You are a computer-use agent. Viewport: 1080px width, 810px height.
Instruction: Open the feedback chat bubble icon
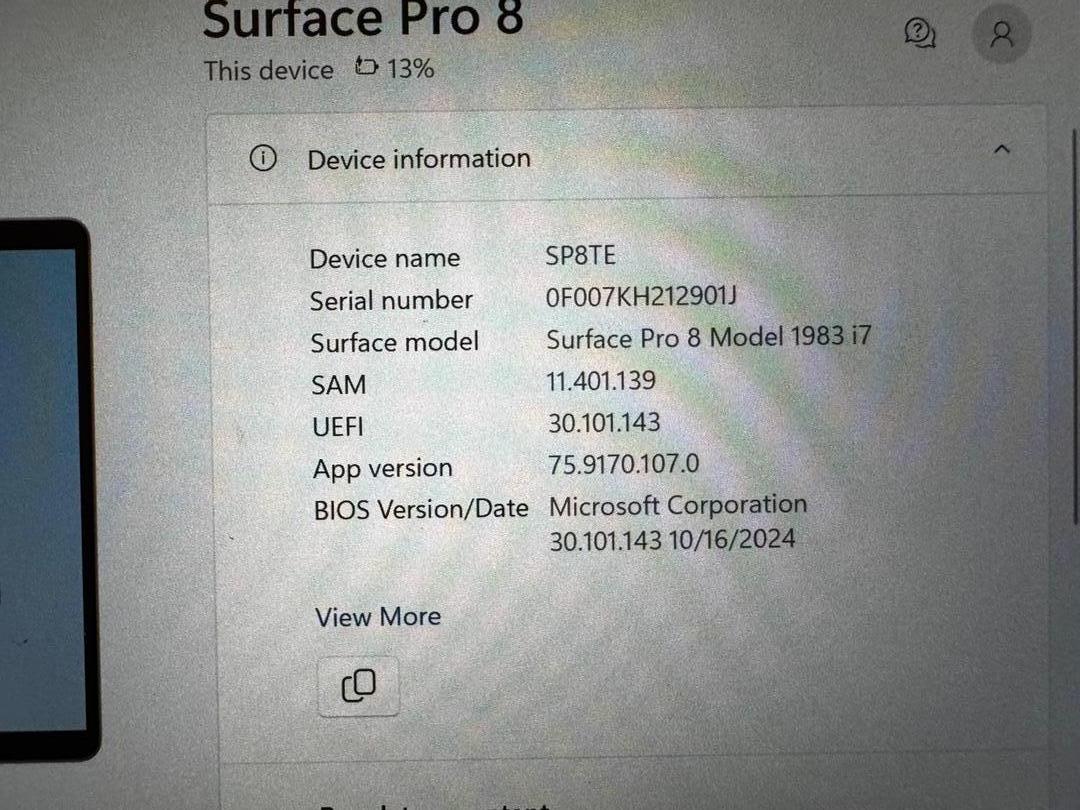[920, 32]
